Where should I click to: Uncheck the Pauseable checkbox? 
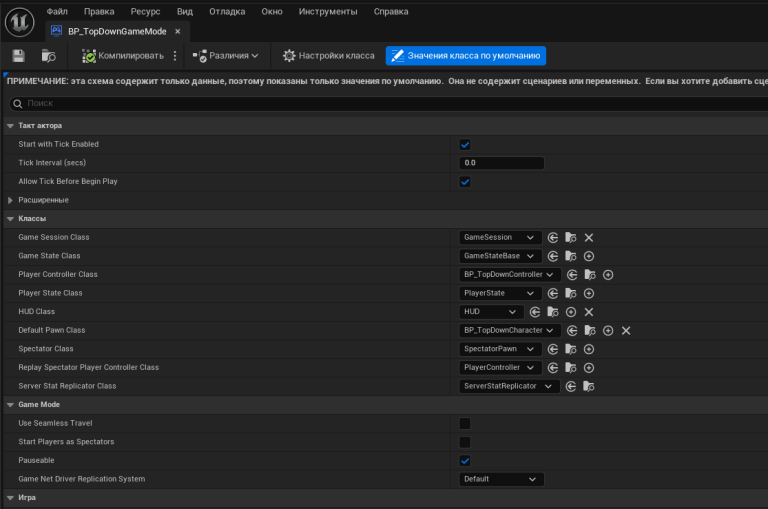[x=465, y=461]
